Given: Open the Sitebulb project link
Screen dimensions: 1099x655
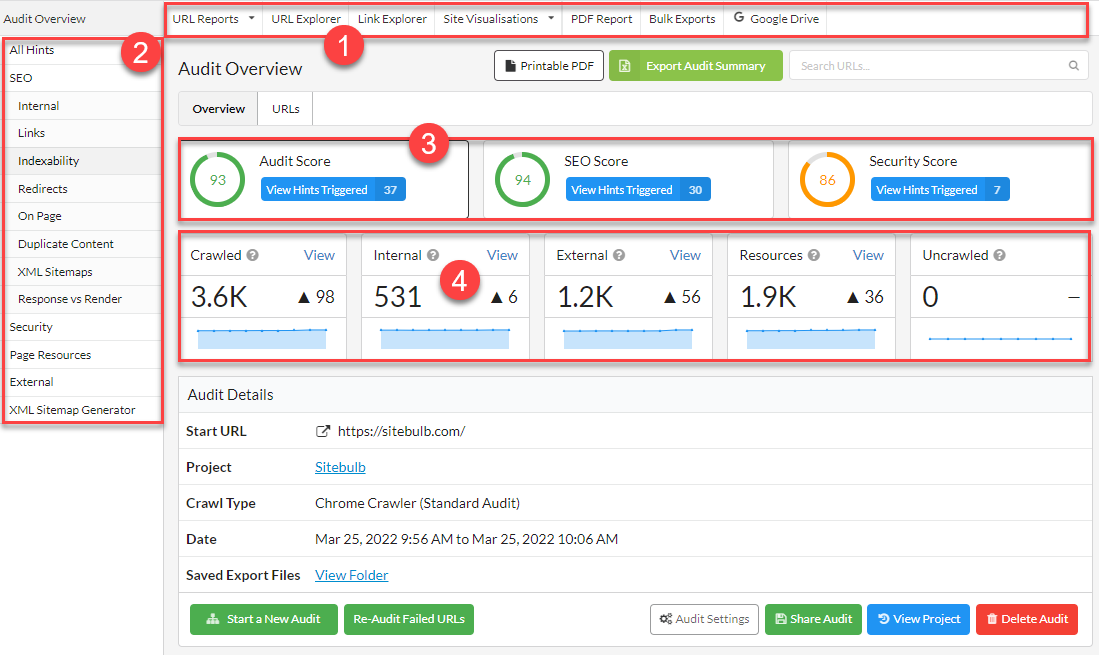Looking at the screenshot, I should pyautogui.click(x=340, y=467).
